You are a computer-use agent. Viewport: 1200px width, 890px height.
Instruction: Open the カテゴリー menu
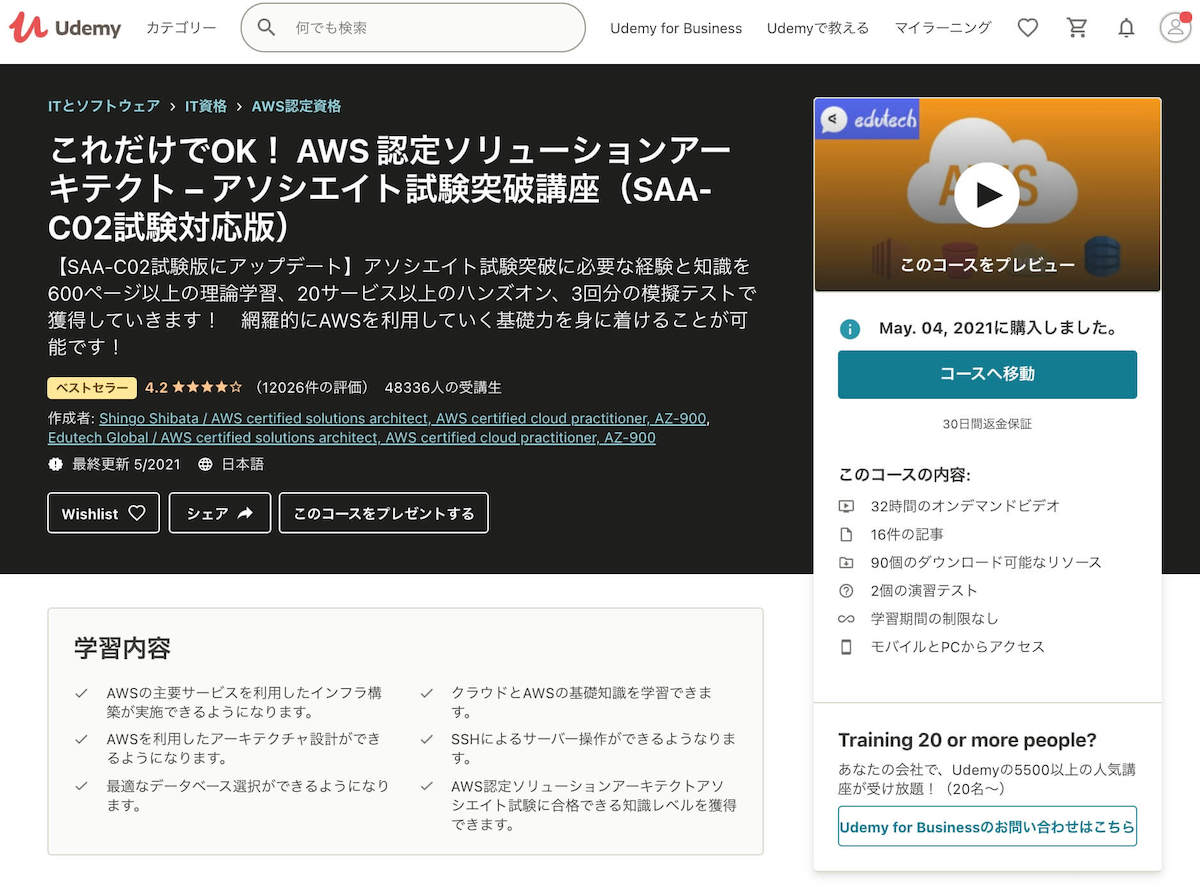[x=181, y=28]
